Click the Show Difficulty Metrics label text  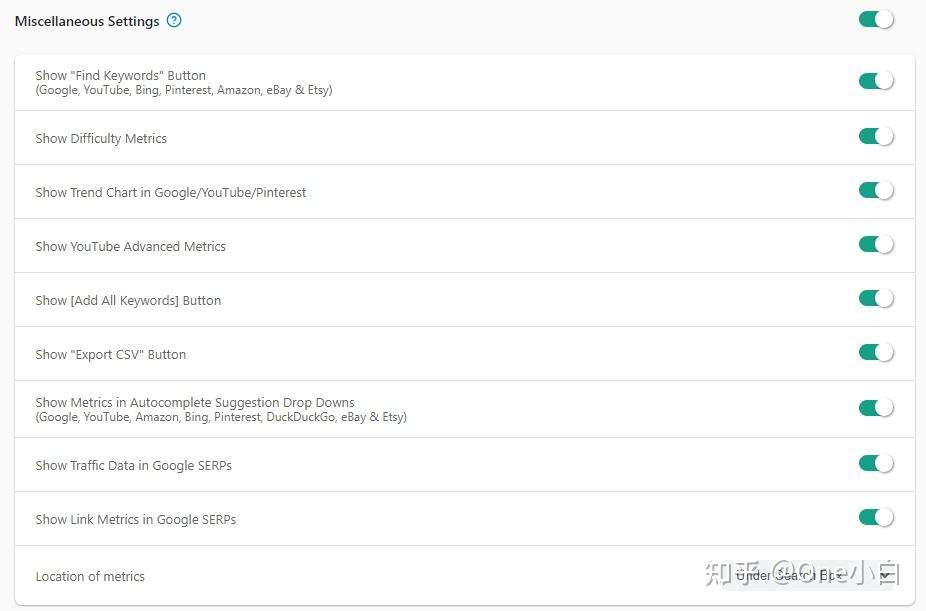101,139
